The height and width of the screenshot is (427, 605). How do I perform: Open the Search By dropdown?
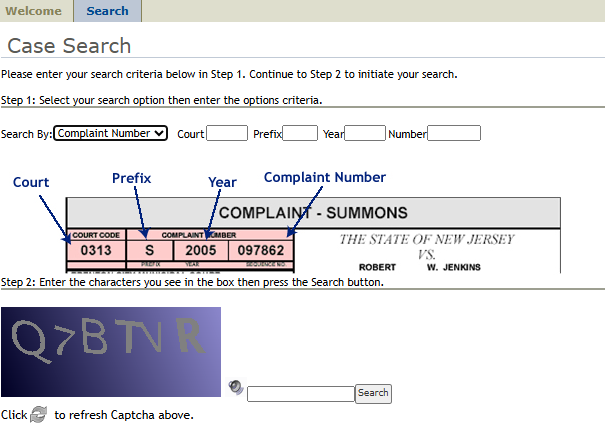(110, 133)
